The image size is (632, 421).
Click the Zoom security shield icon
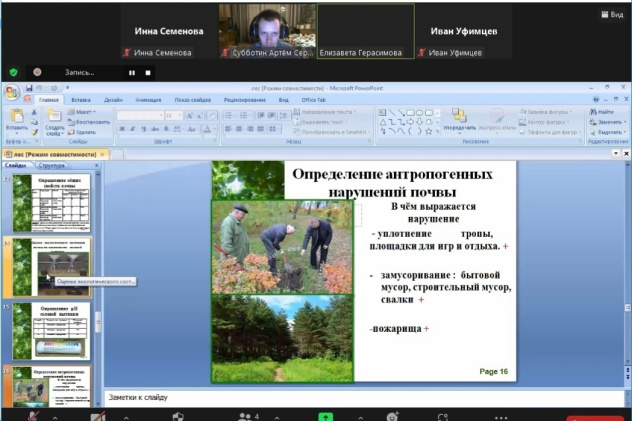point(178,417)
